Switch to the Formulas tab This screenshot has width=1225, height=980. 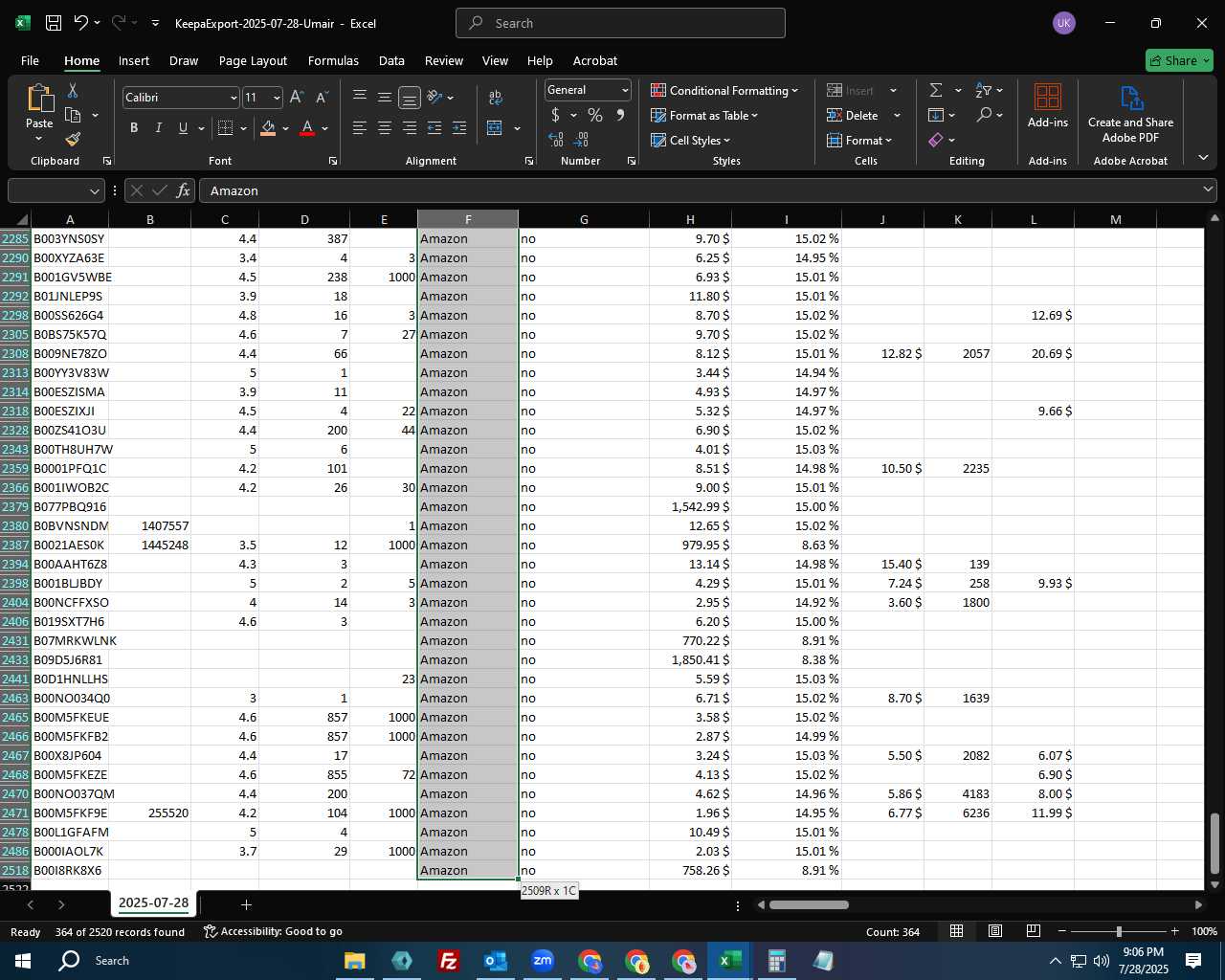(x=333, y=60)
